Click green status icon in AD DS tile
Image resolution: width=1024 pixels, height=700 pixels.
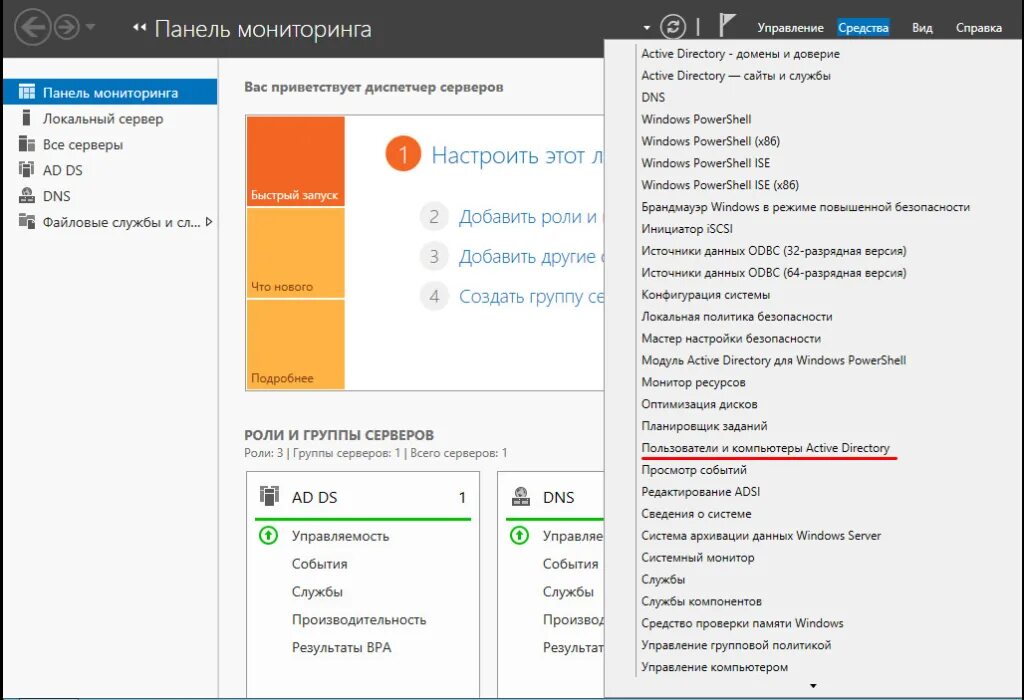(x=268, y=535)
